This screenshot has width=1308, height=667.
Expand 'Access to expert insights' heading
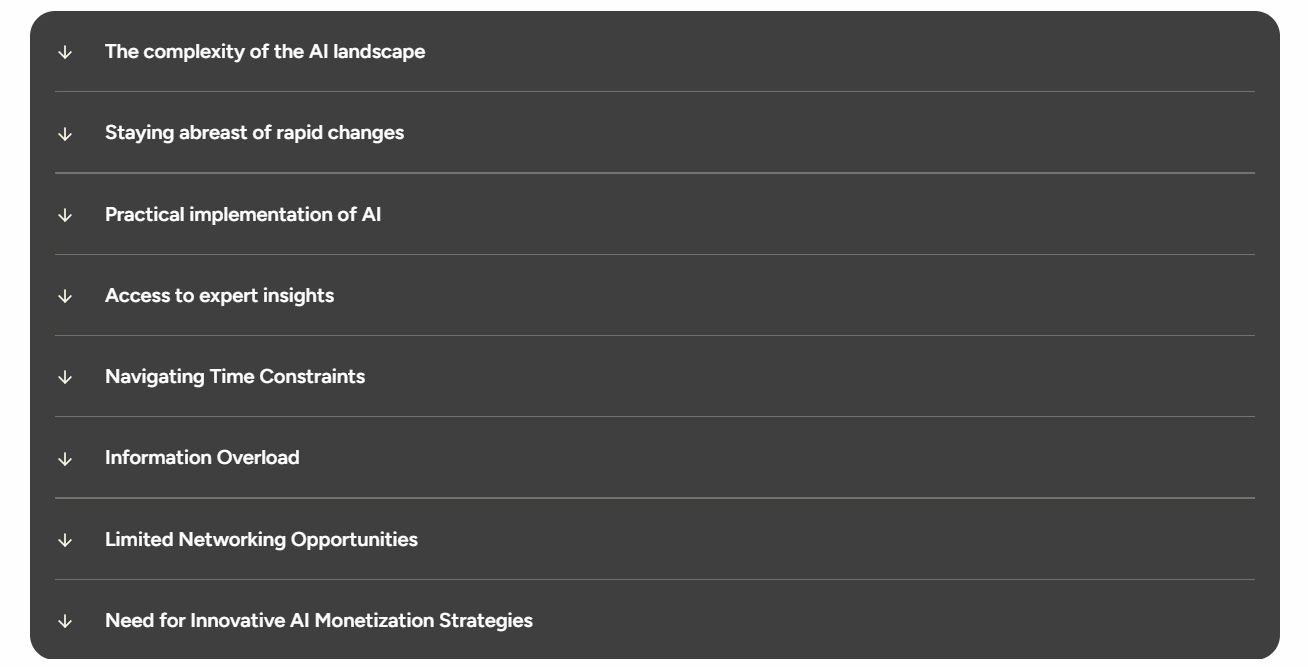click(219, 296)
